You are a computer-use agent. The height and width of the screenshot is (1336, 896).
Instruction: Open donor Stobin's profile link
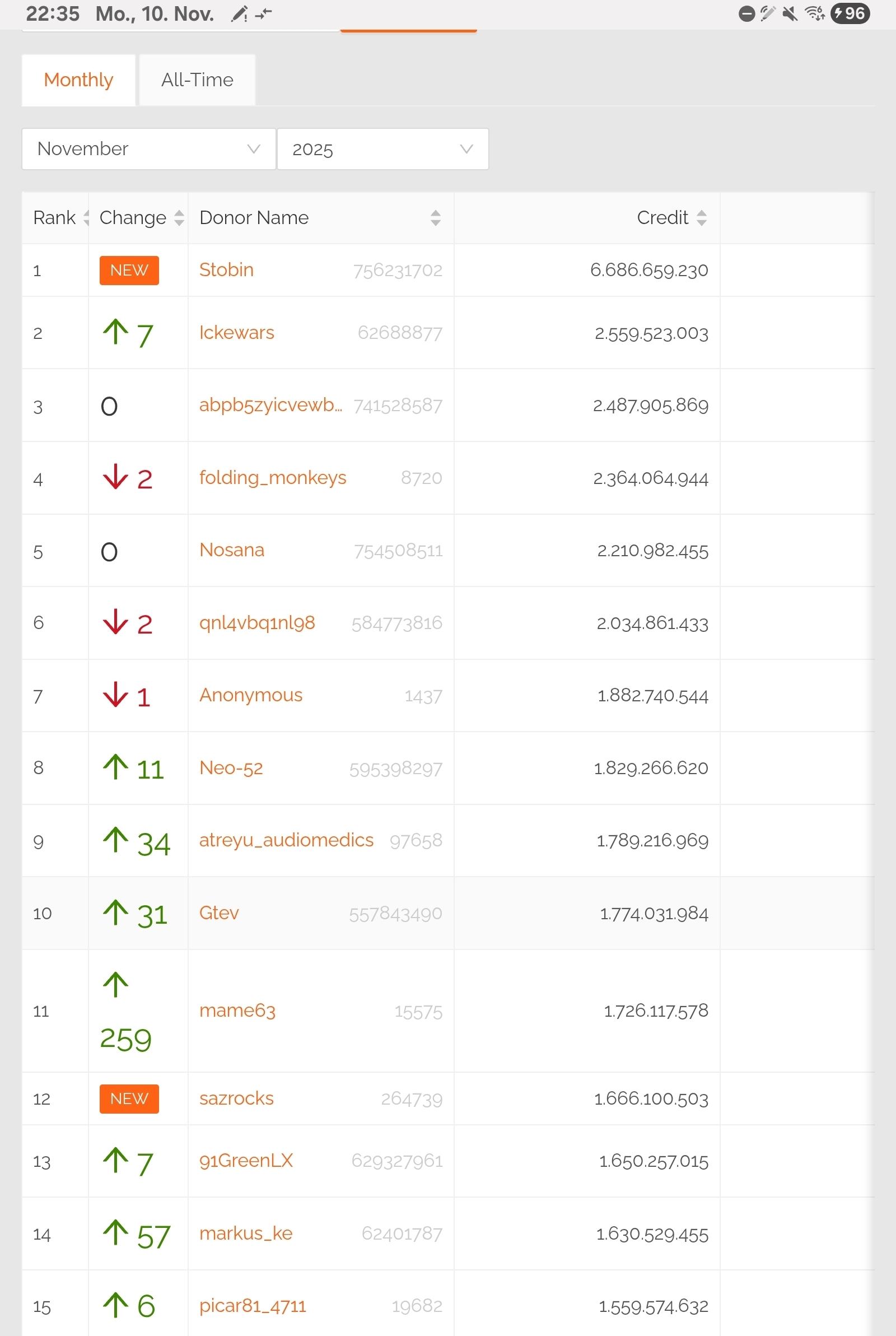(x=226, y=269)
